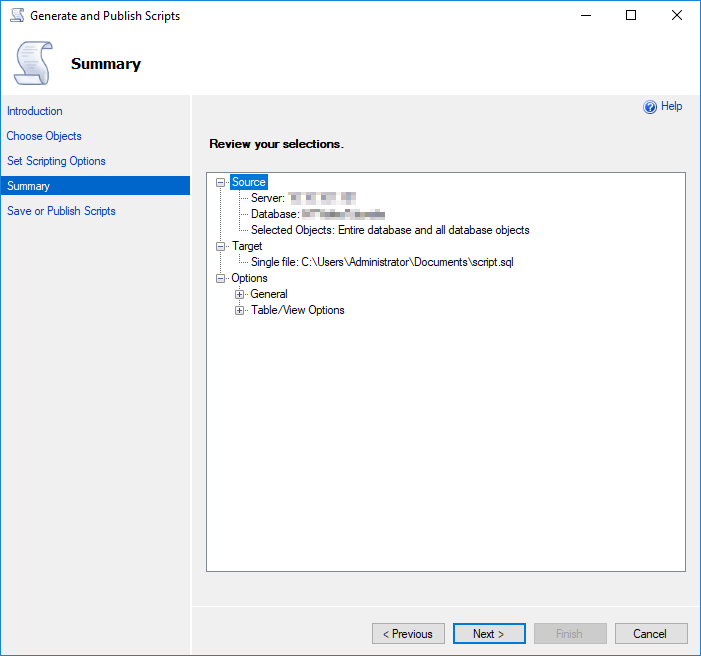701x656 pixels.
Task: Go to the Introduction step
Action: click(x=34, y=111)
